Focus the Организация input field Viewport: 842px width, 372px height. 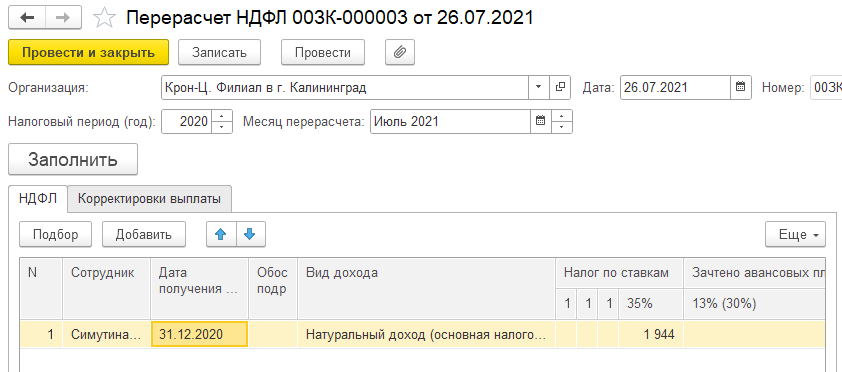click(x=345, y=87)
